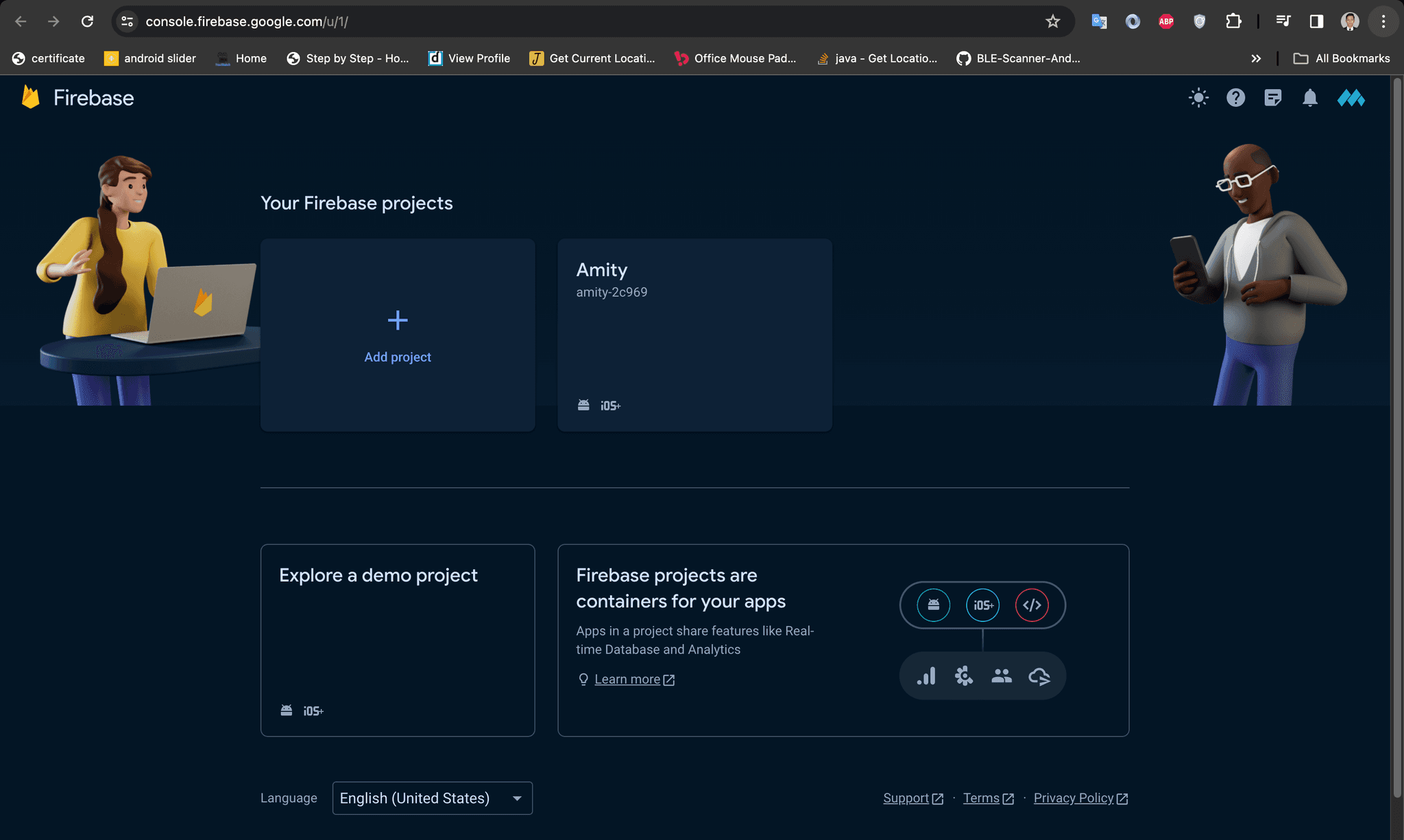Screen dimensions: 1404x840
Task: Open the Support link
Action: point(913,798)
